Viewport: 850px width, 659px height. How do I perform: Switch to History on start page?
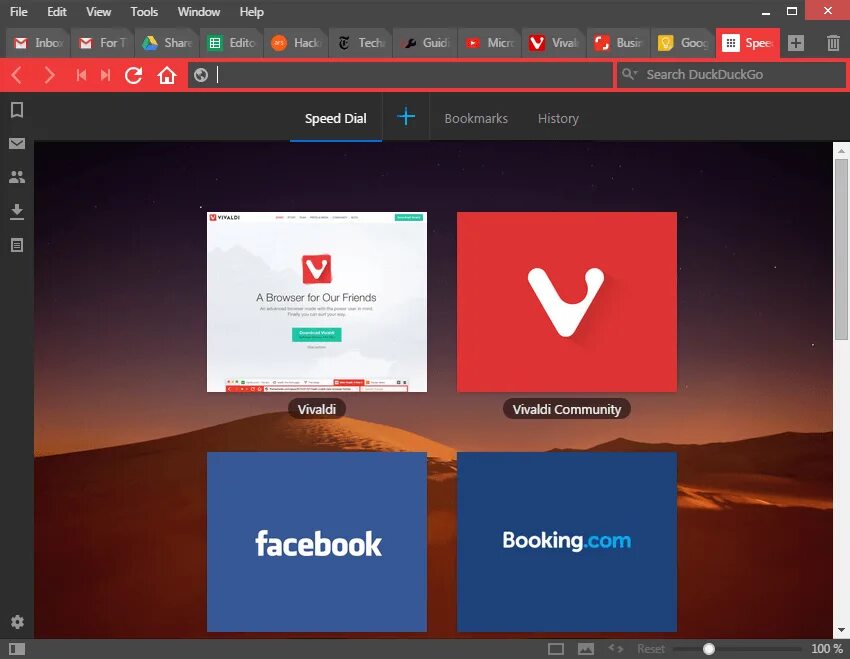coord(558,118)
